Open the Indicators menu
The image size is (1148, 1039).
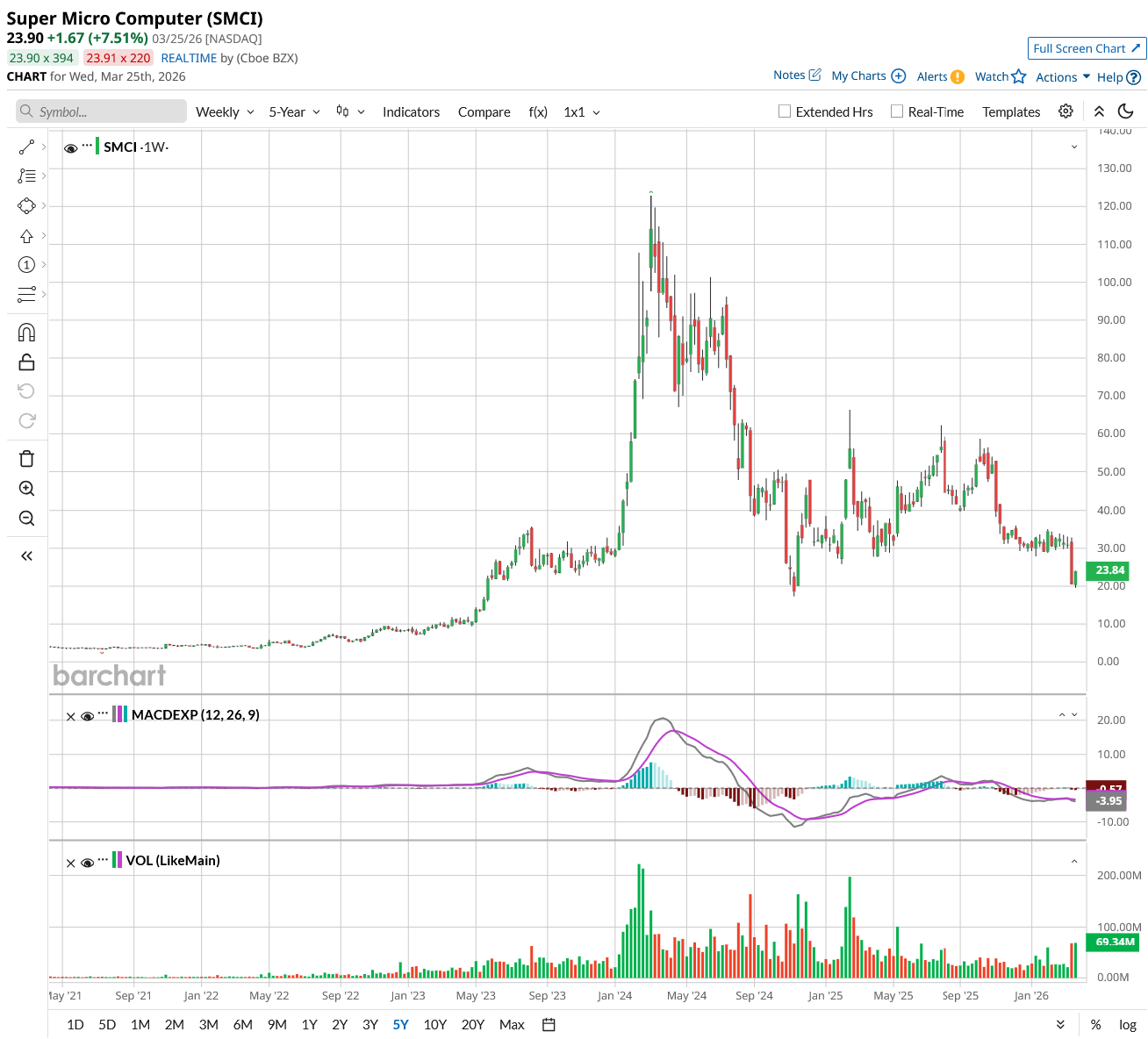(x=411, y=112)
